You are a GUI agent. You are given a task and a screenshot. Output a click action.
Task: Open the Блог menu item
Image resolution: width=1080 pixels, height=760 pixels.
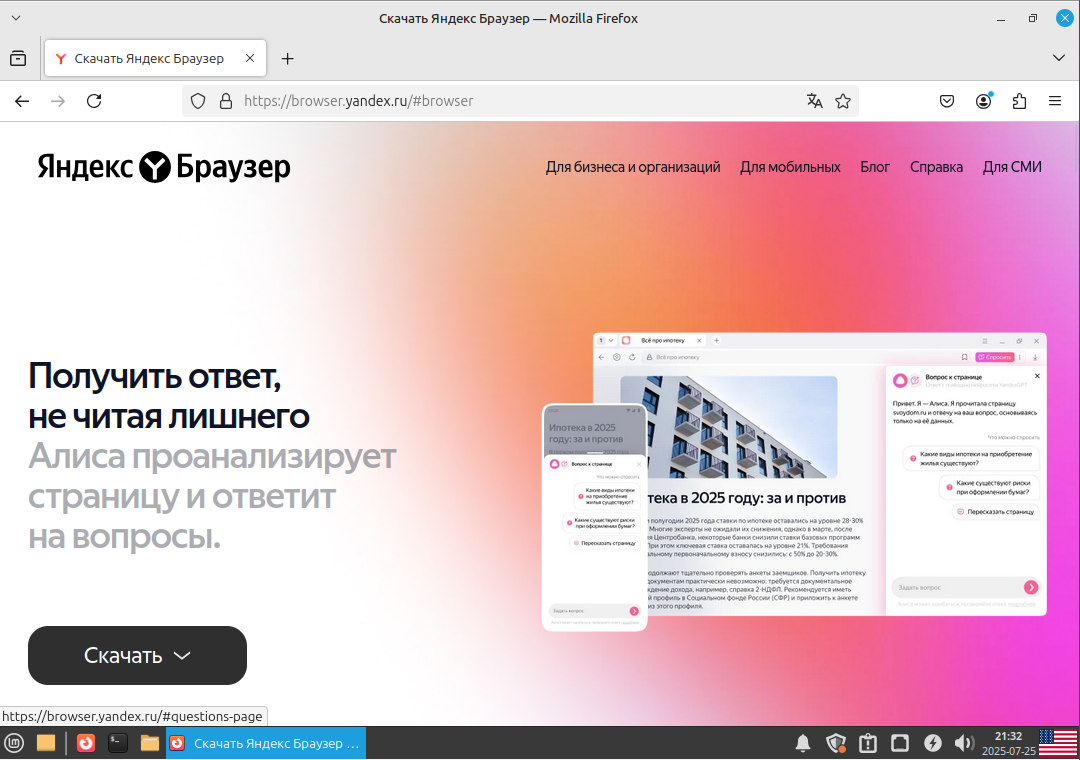(x=874, y=167)
